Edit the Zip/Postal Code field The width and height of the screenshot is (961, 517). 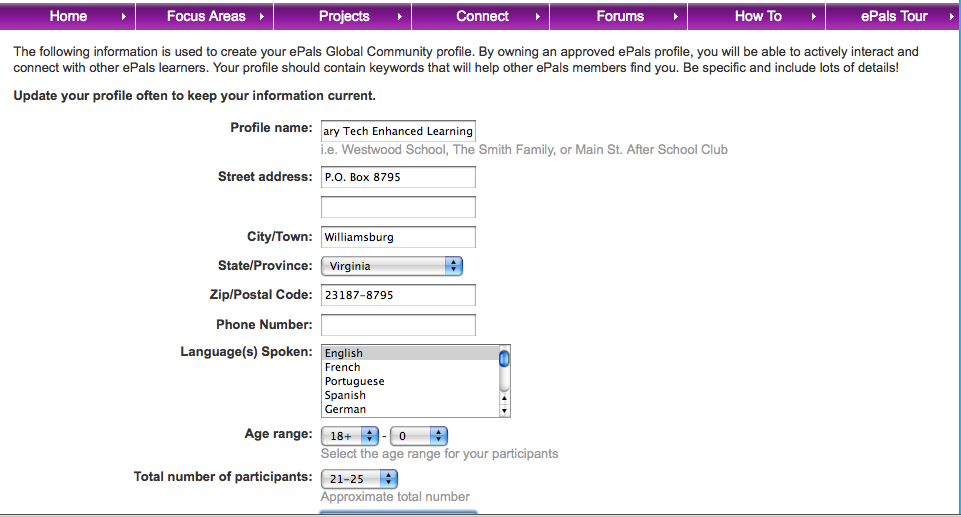point(398,295)
